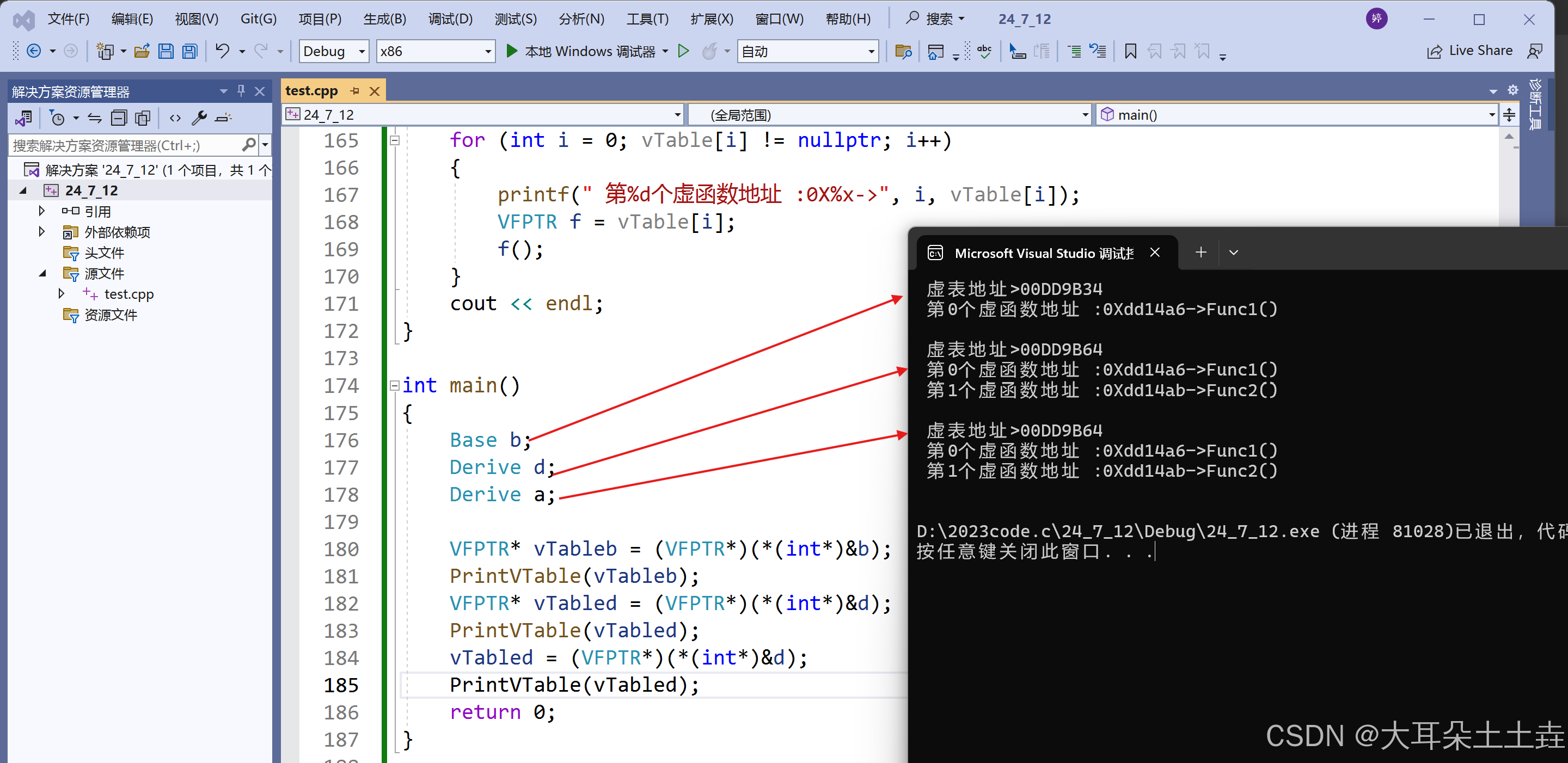This screenshot has height=763, width=1568.
Task: Click the bookmark toggle icon in toolbar
Action: tap(1130, 51)
